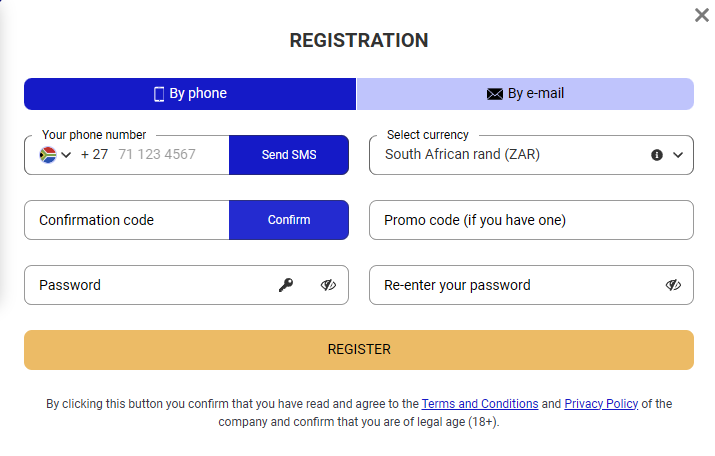Click the key icon in Password field
The width and height of the screenshot is (715, 456).
point(286,285)
